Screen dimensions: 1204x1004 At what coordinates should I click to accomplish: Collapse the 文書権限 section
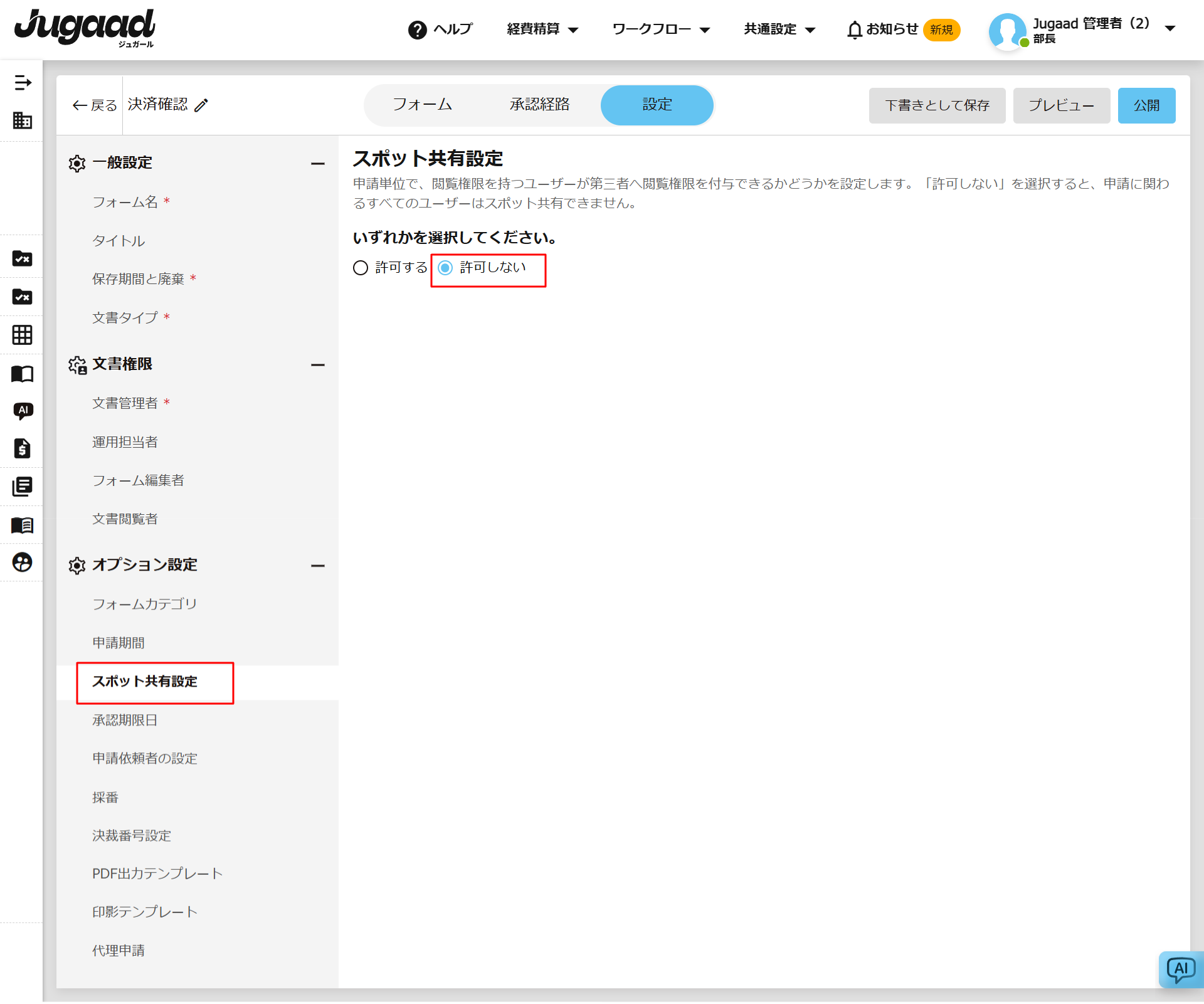click(x=318, y=364)
